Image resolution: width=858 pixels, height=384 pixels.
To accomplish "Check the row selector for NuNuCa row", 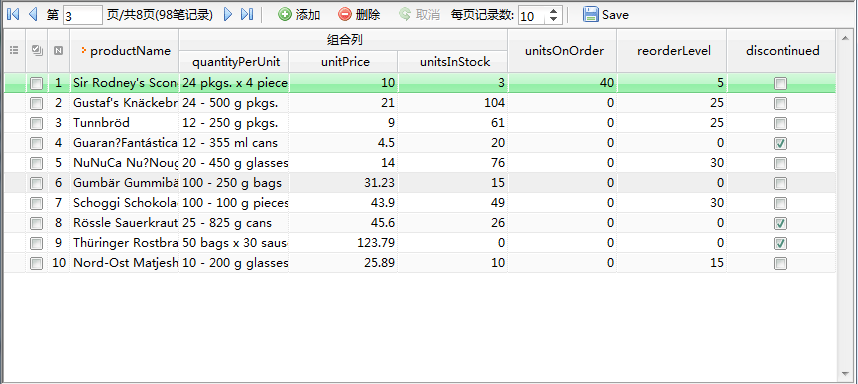I will click(37, 164).
